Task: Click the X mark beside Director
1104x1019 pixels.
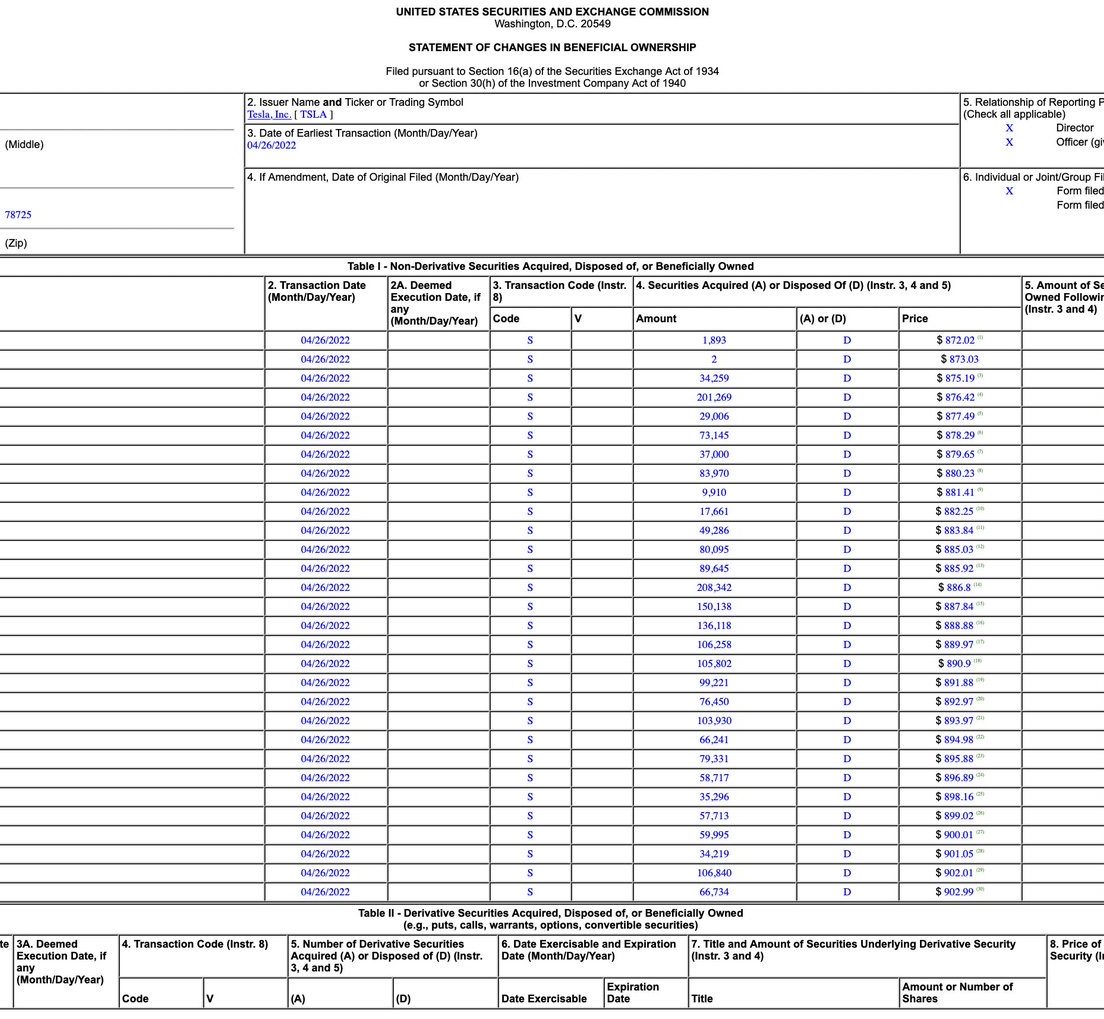Action: (x=1010, y=128)
